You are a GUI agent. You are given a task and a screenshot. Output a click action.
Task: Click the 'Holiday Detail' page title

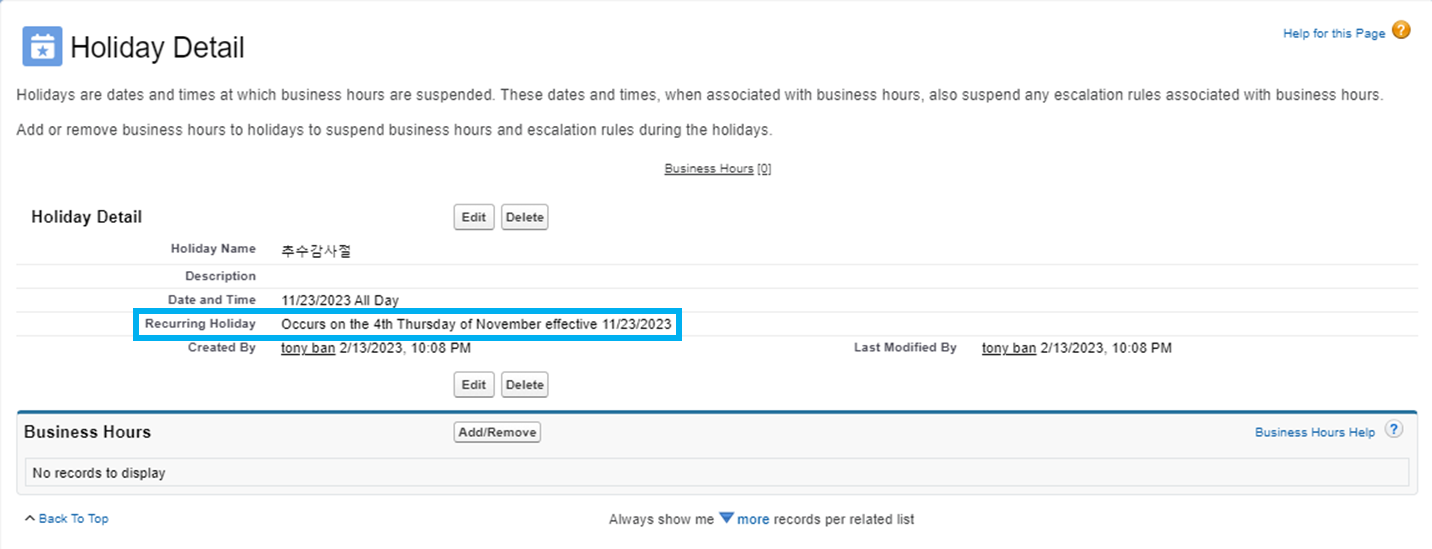(x=157, y=47)
